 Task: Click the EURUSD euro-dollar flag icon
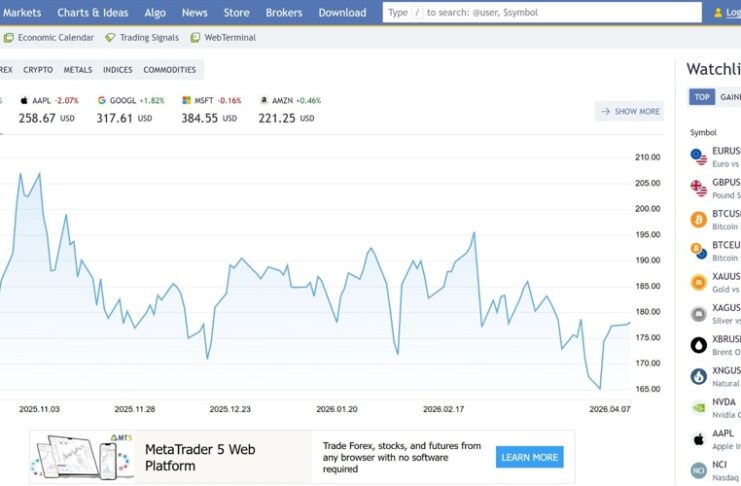click(x=698, y=157)
